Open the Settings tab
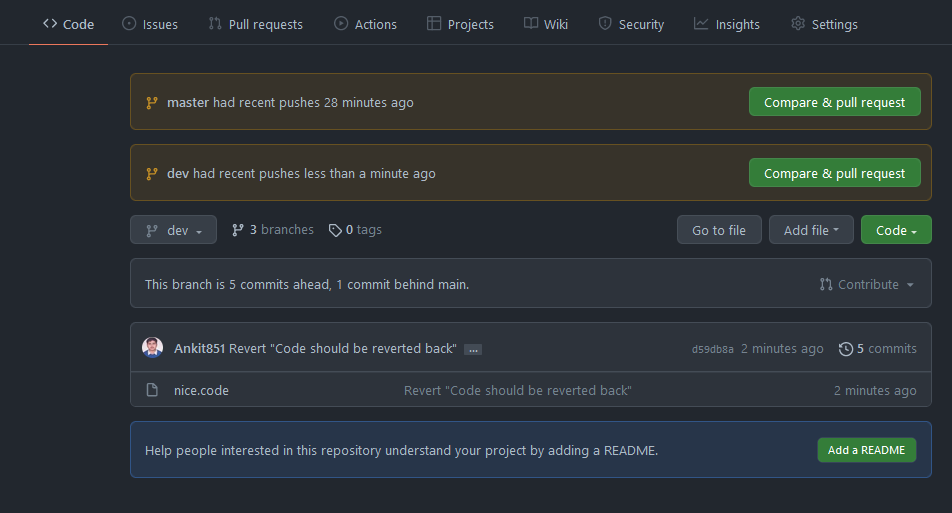 tap(824, 24)
